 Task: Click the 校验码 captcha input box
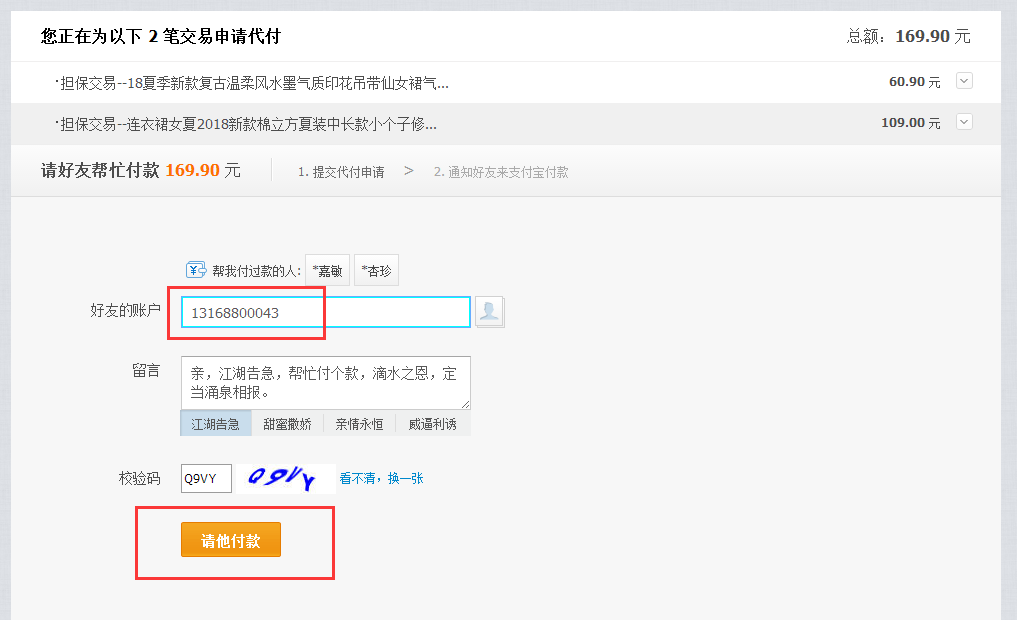click(x=206, y=478)
